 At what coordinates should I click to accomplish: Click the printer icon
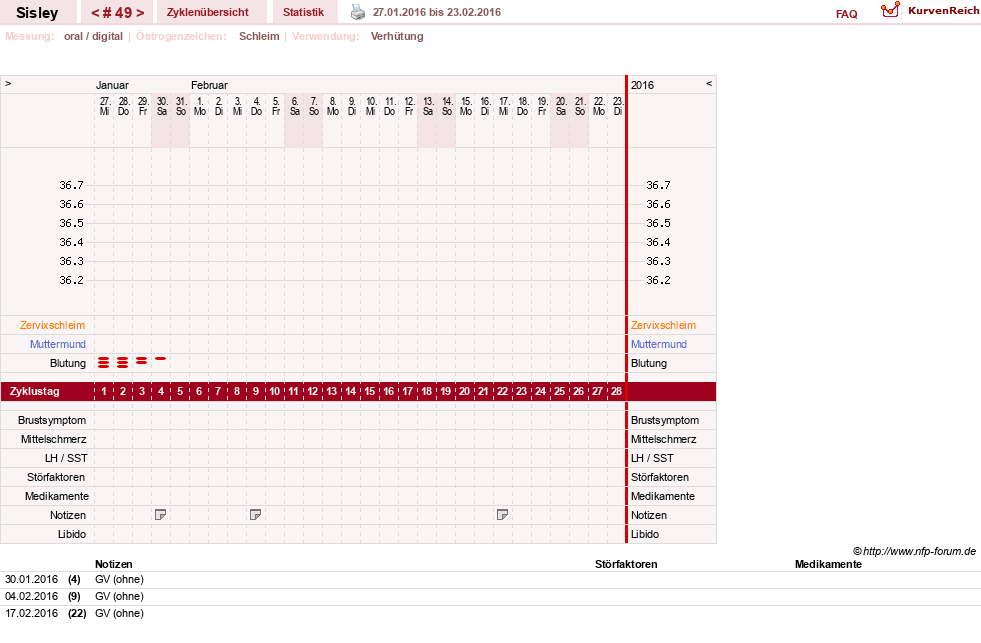[x=357, y=12]
